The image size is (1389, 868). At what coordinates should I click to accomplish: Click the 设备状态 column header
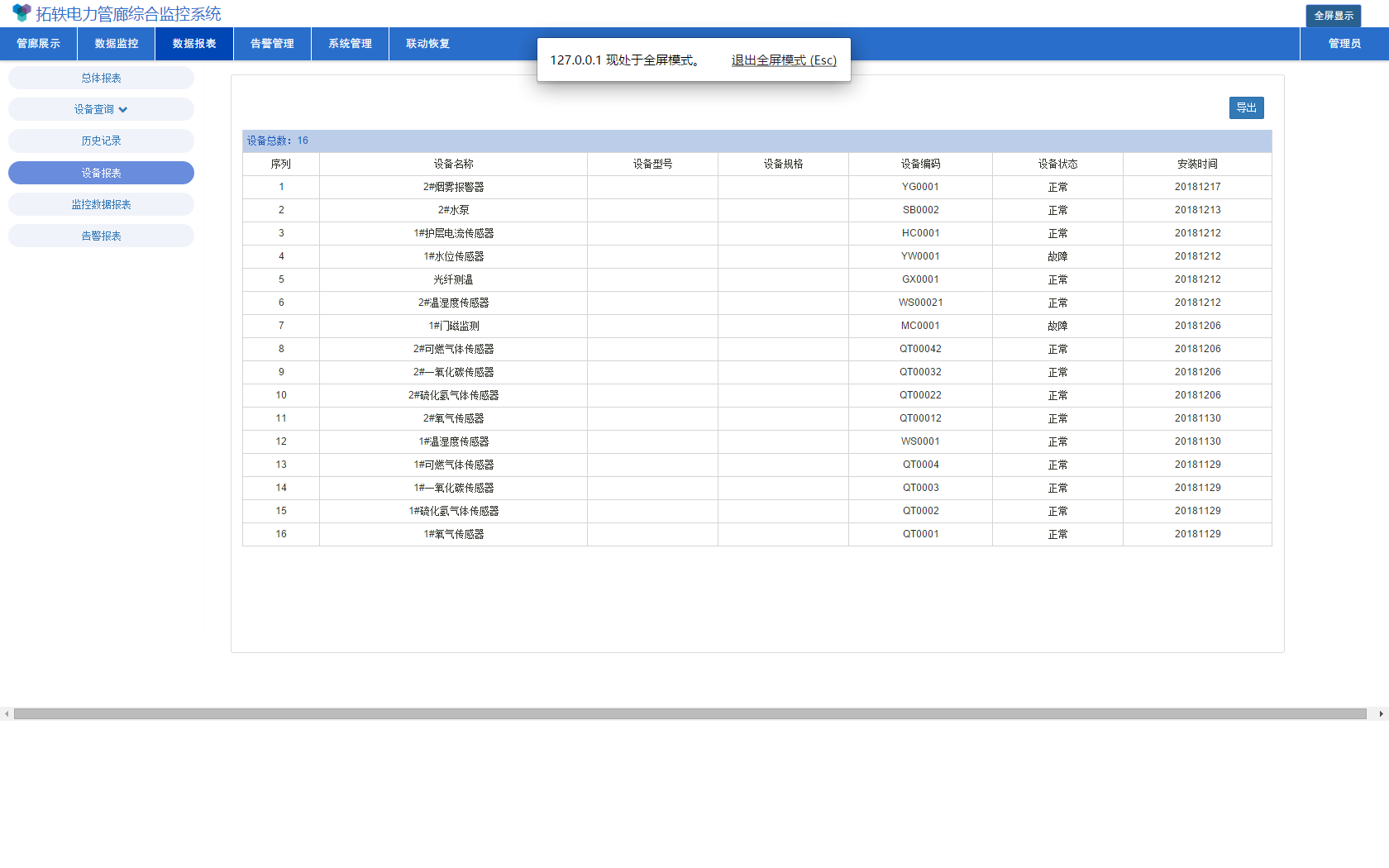[1057, 165]
